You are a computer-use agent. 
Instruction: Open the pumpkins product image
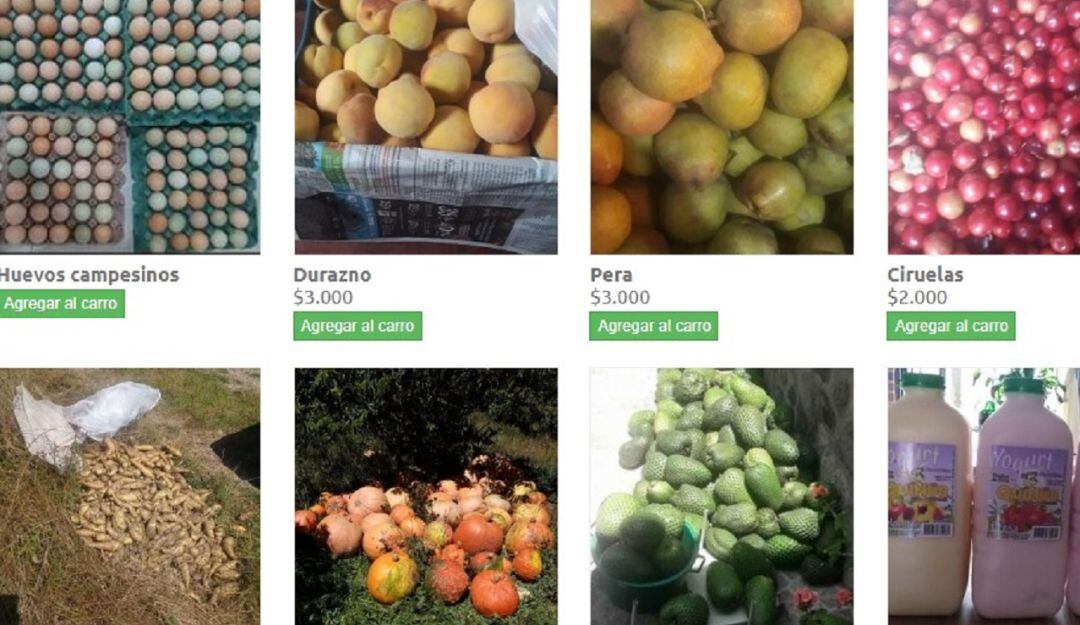(x=426, y=496)
